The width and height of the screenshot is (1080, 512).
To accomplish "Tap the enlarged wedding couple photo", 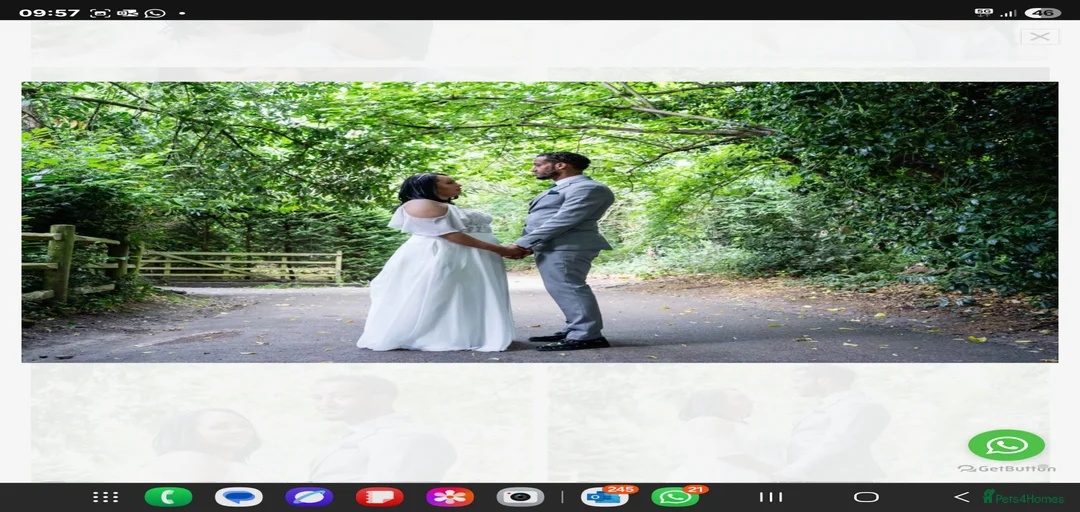I will (540, 222).
